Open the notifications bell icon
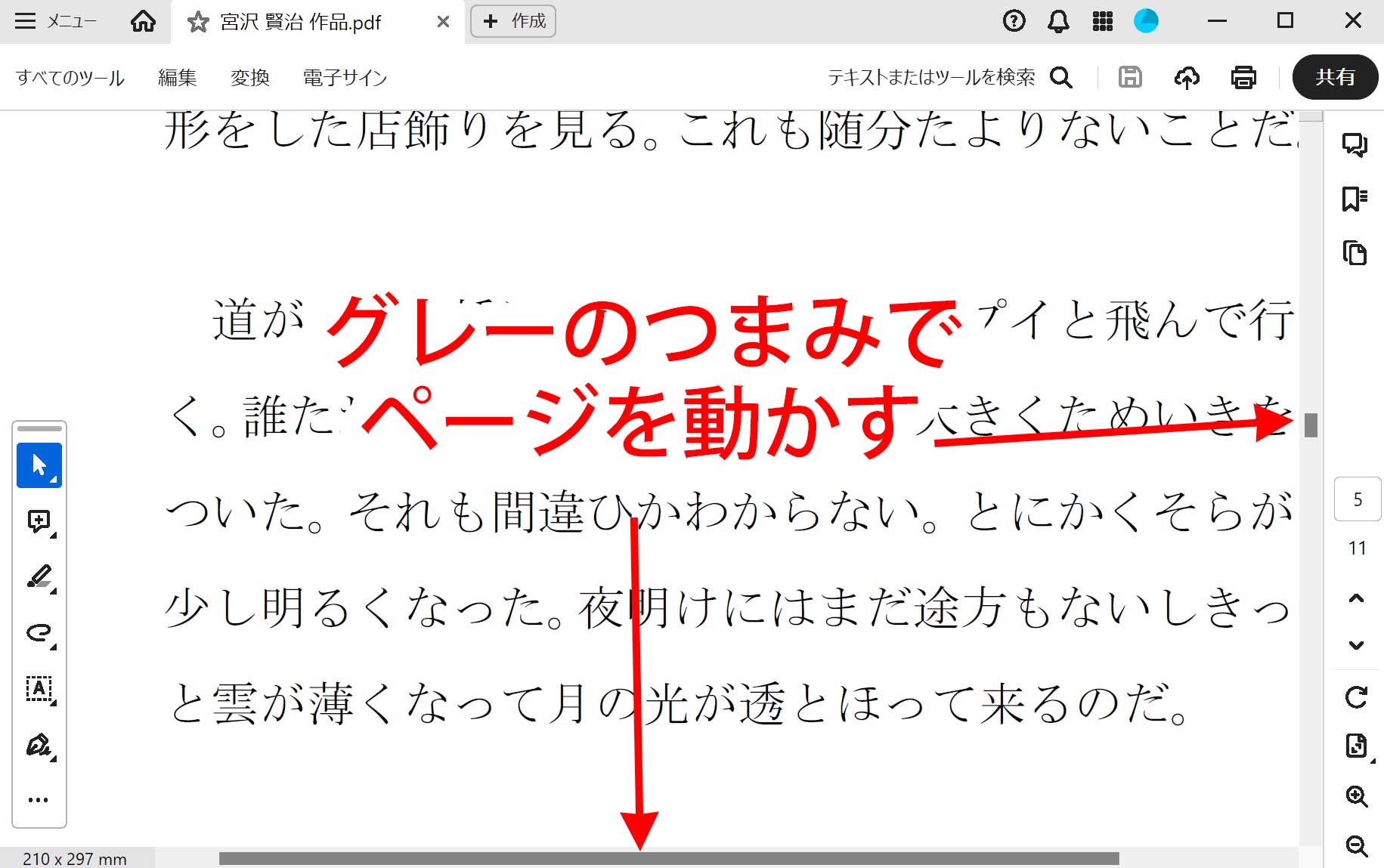 point(1058,21)
